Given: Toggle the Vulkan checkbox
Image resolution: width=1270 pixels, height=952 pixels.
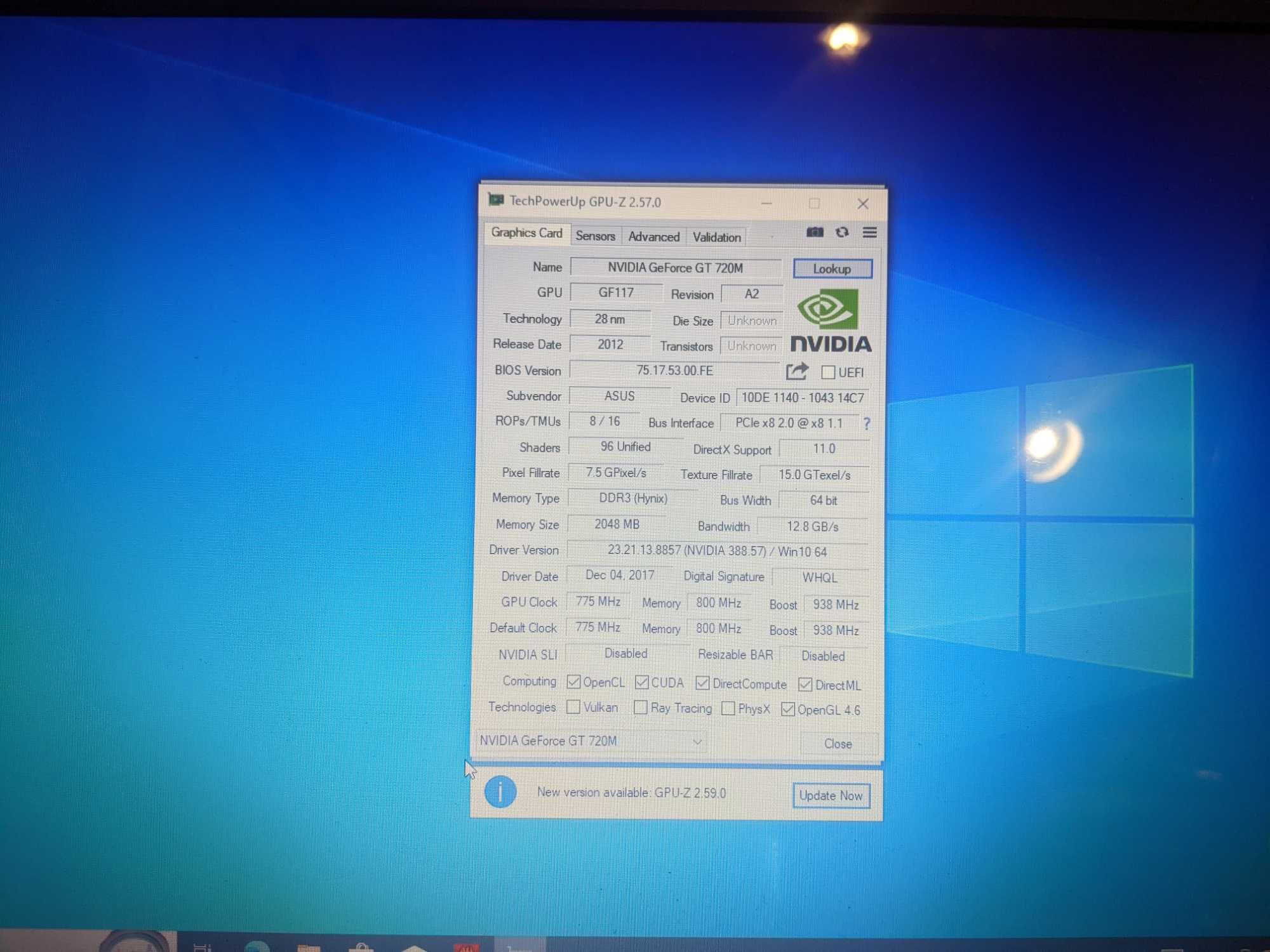Looking at the screenshot, I should coord(573,706).
